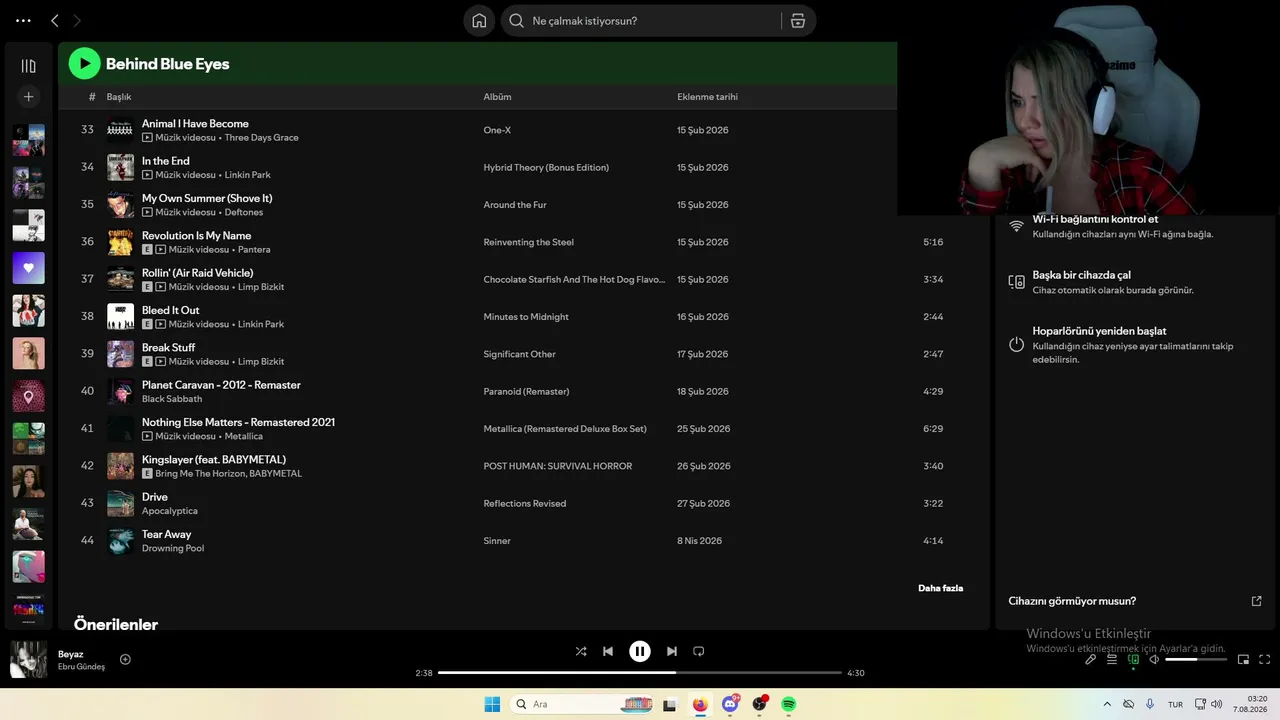Select the track My Own Summer (Shove It)
This screenshot has width=1280, height=720.
click(x=207, y=198)
